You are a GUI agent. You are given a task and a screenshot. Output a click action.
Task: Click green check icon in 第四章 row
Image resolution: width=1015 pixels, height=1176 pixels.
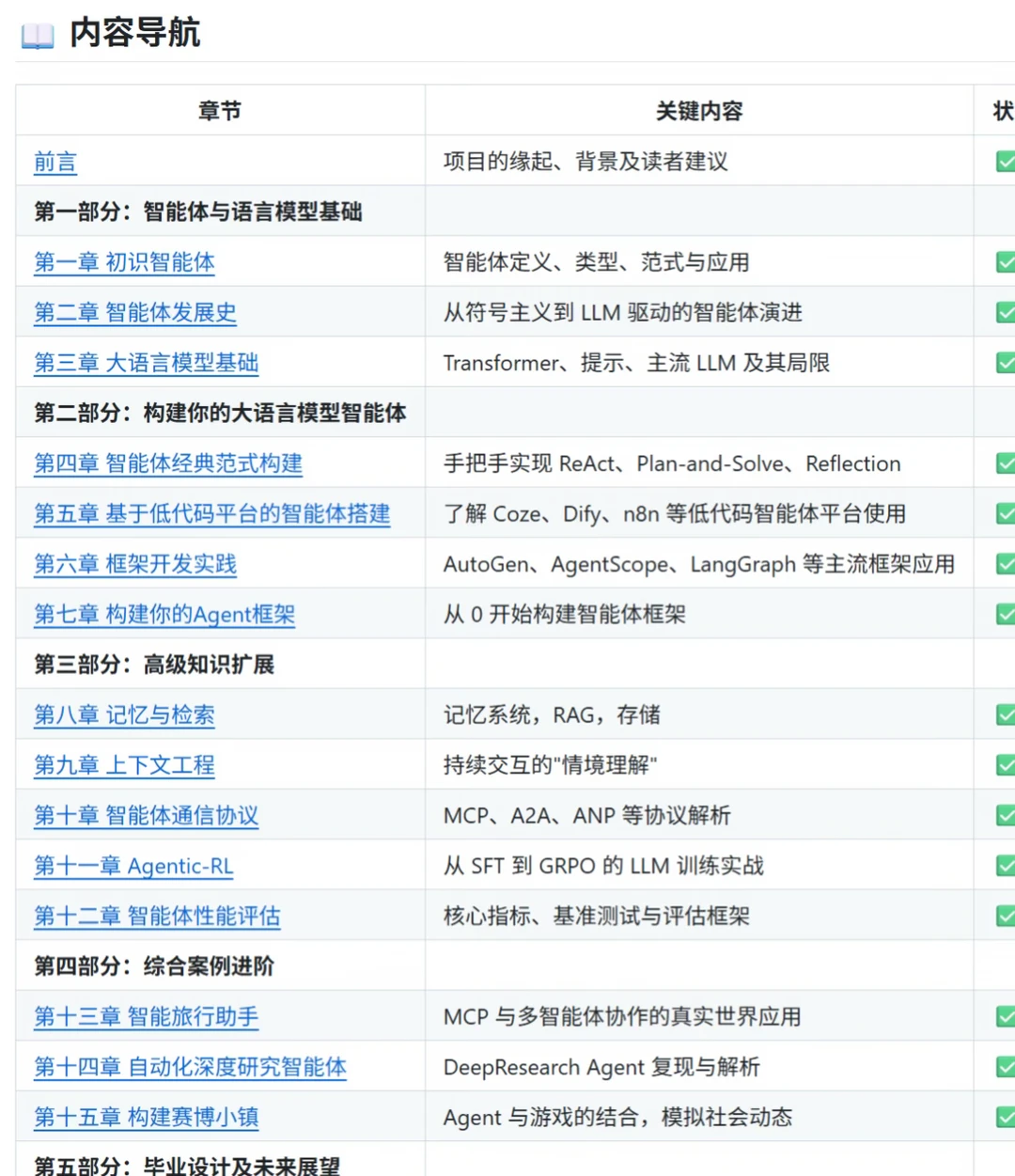pyautogui.click(x=1006, y=463)
